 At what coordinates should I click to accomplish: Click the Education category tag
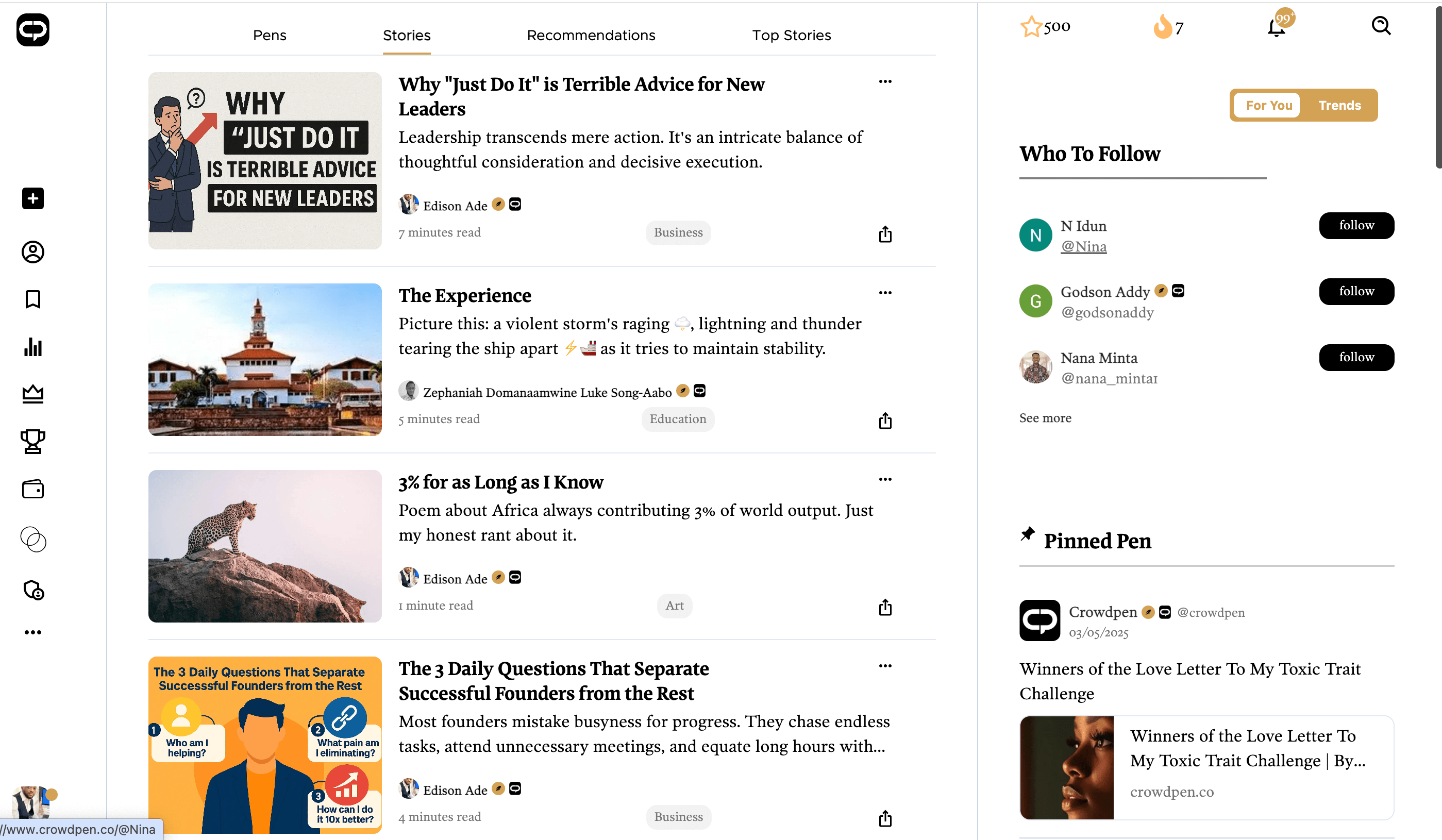pos(678,419)
